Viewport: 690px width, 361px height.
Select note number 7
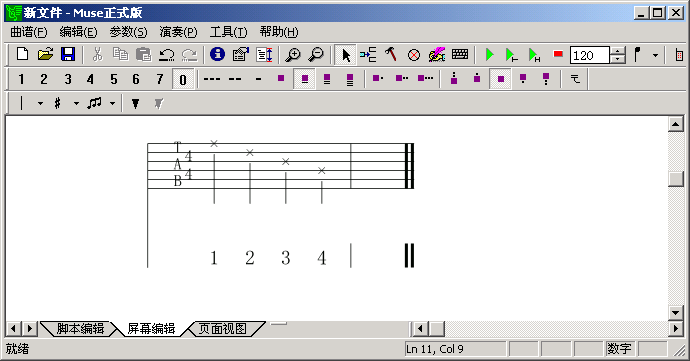pyautogui.click(x=159, y=79)
